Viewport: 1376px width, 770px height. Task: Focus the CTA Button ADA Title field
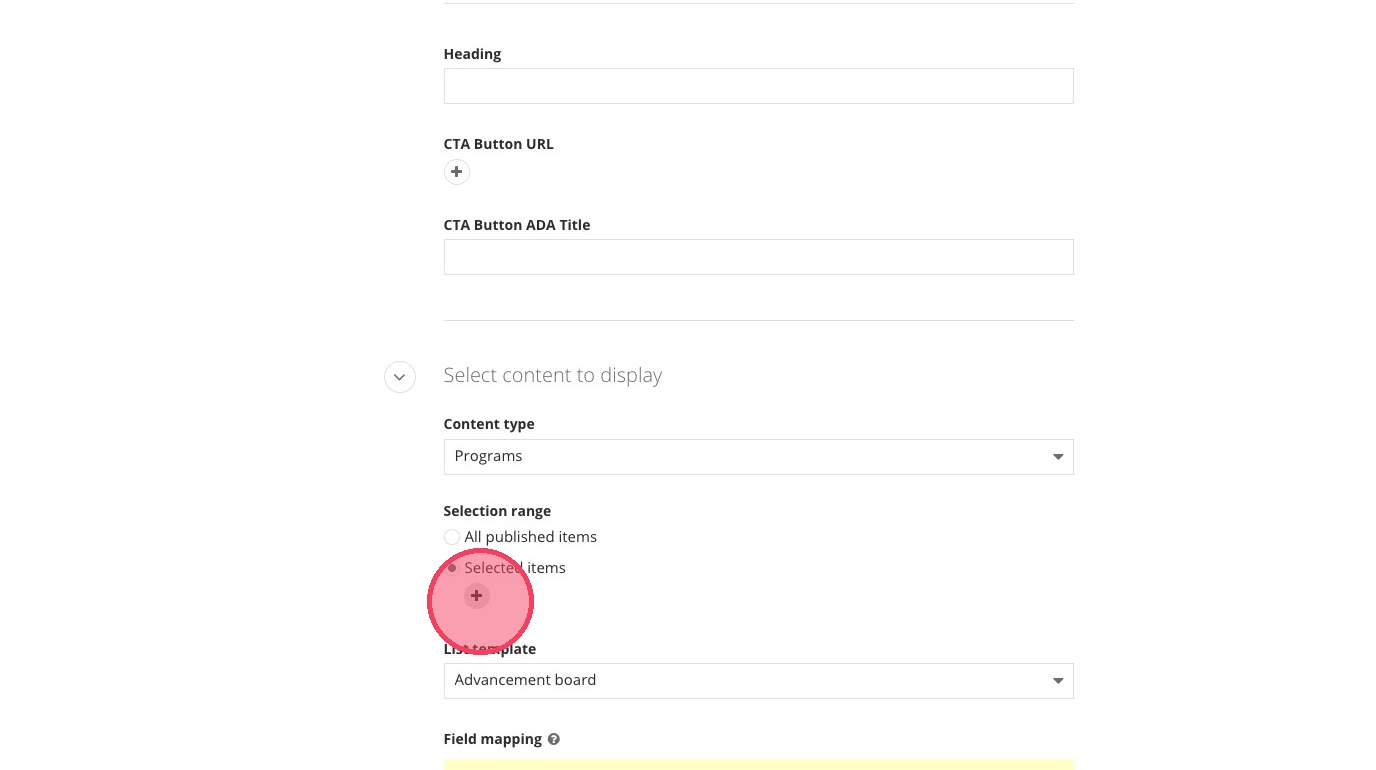coord(757,257)
